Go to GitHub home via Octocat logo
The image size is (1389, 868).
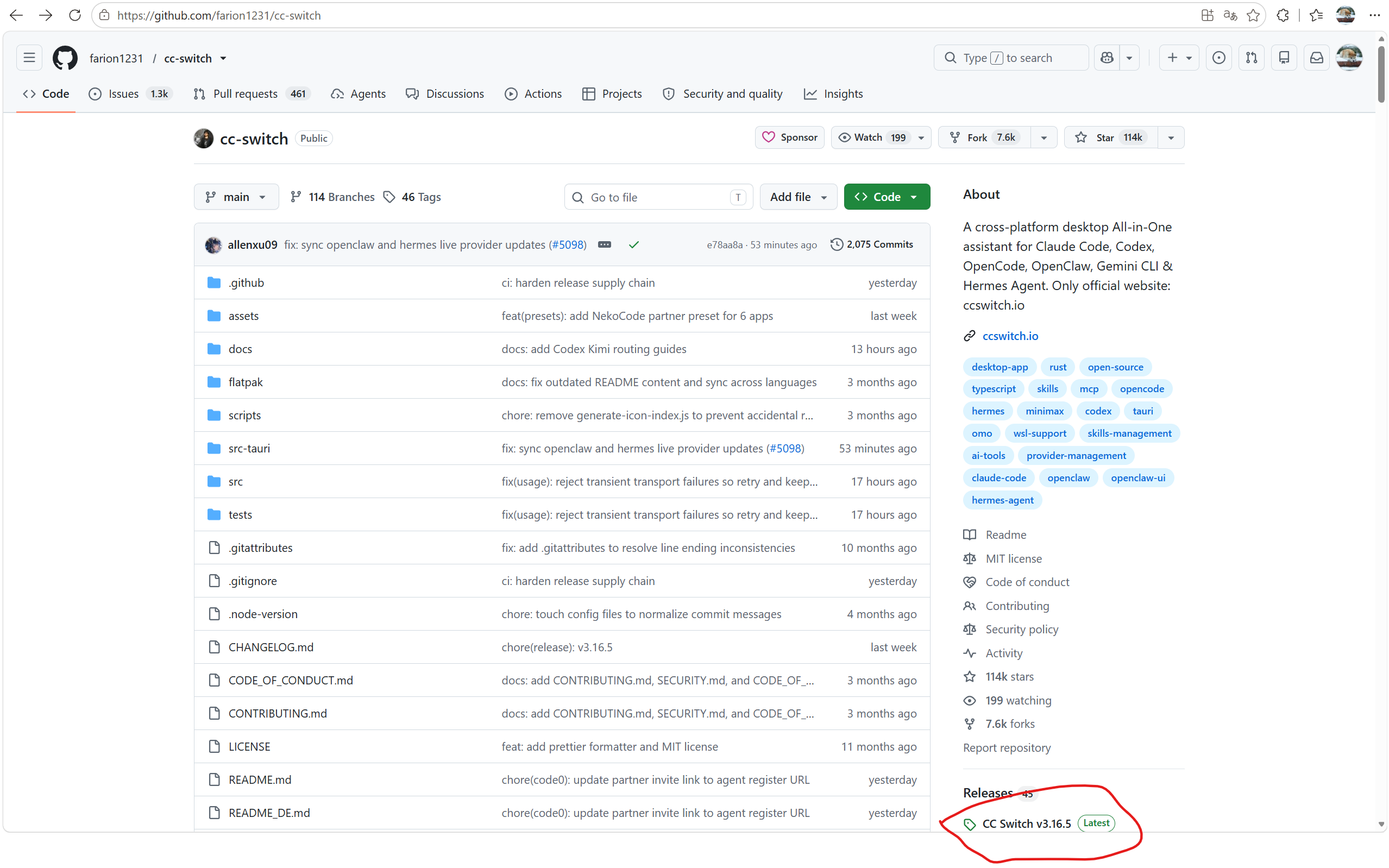[65, 58]
